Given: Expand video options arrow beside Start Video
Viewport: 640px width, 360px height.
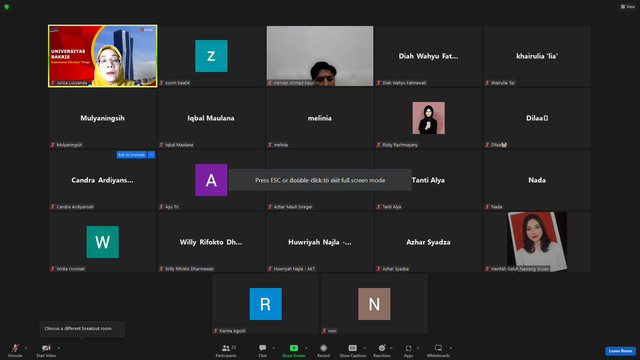Looking at the screenshot, I should tap(58, 348).
